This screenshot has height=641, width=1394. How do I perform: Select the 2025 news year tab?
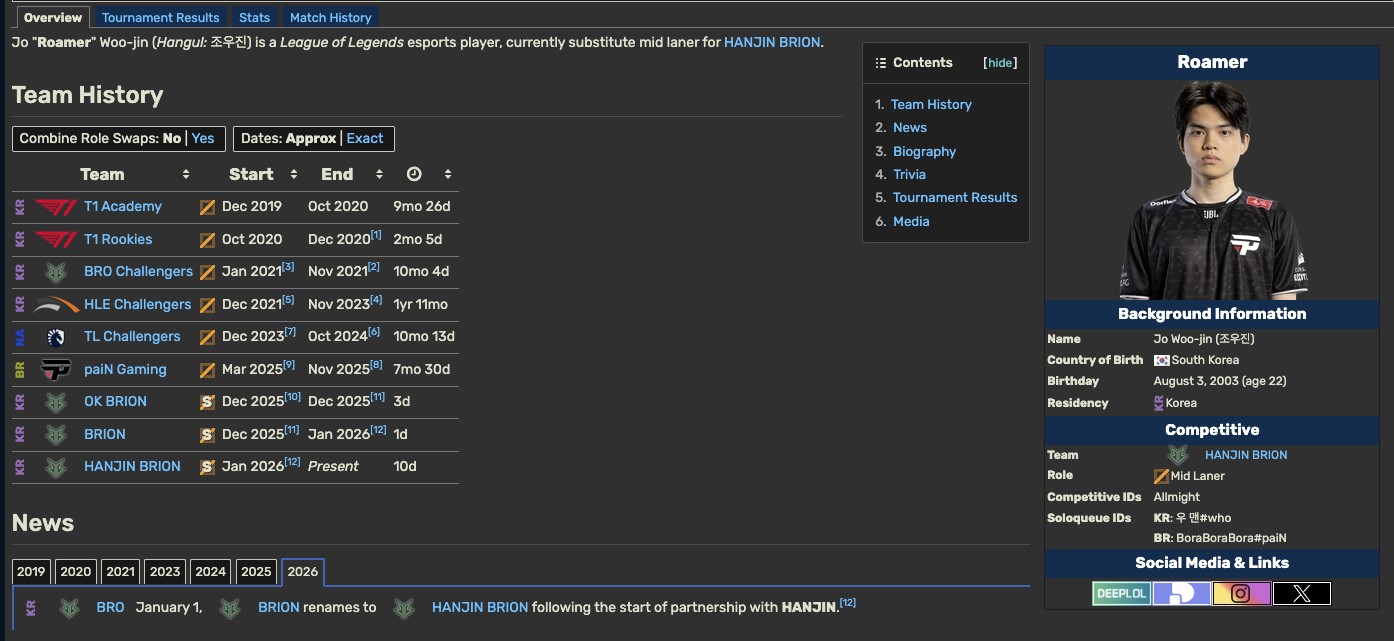pyautogui.click(x=256, y=572)
